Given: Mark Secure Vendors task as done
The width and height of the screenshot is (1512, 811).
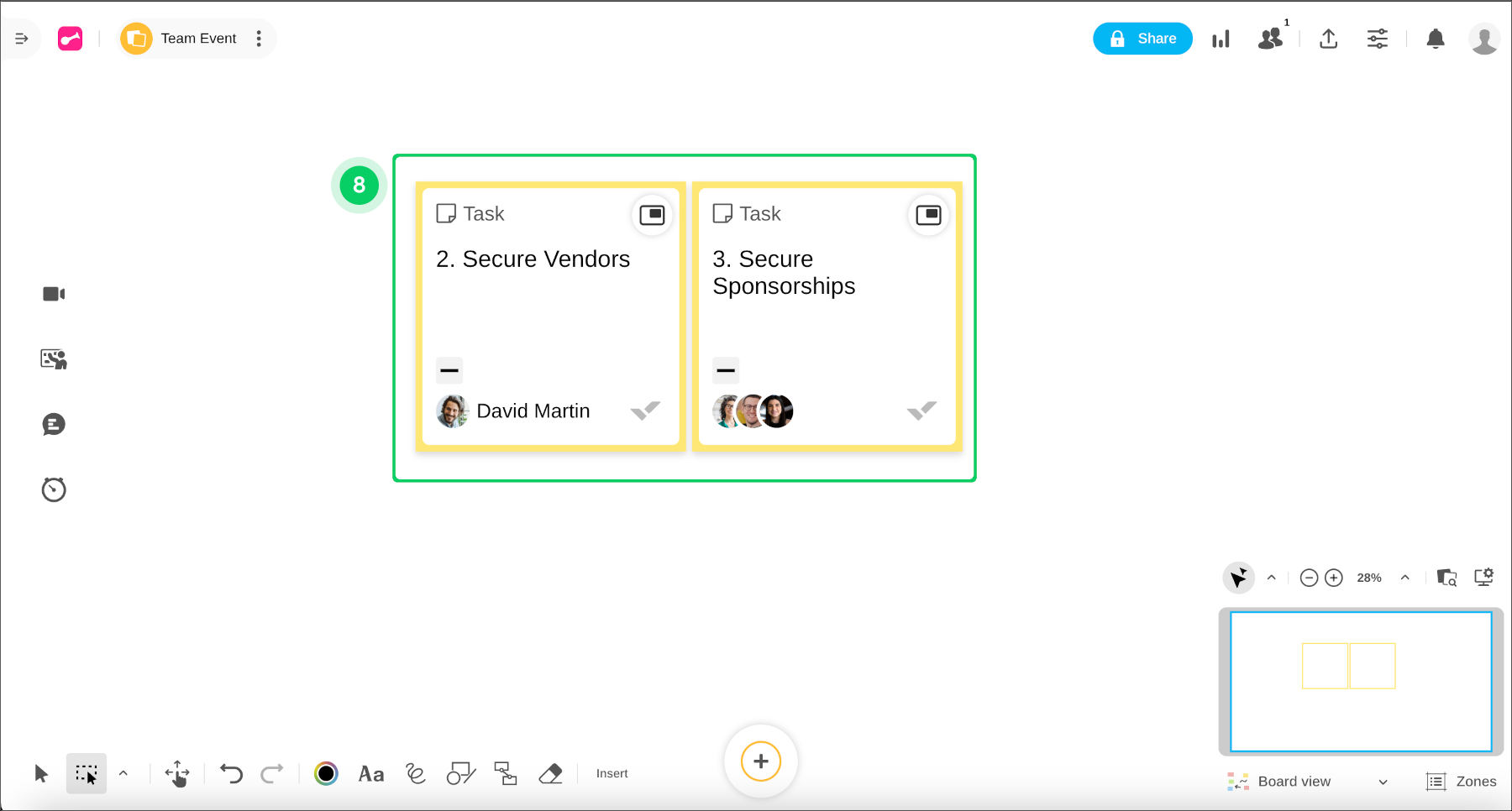Looking at the screenshot, I should coord(645,411).
